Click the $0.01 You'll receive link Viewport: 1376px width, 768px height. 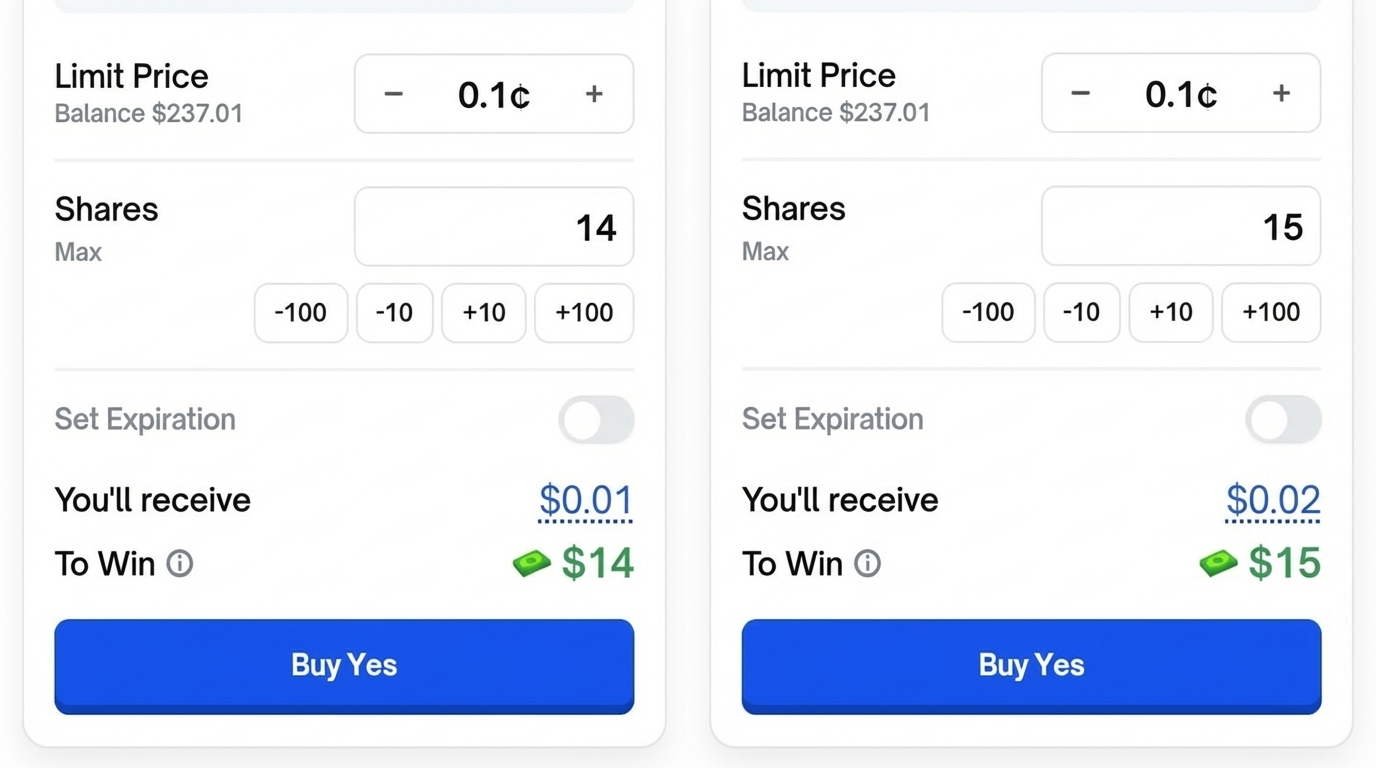tap(585, 500)
